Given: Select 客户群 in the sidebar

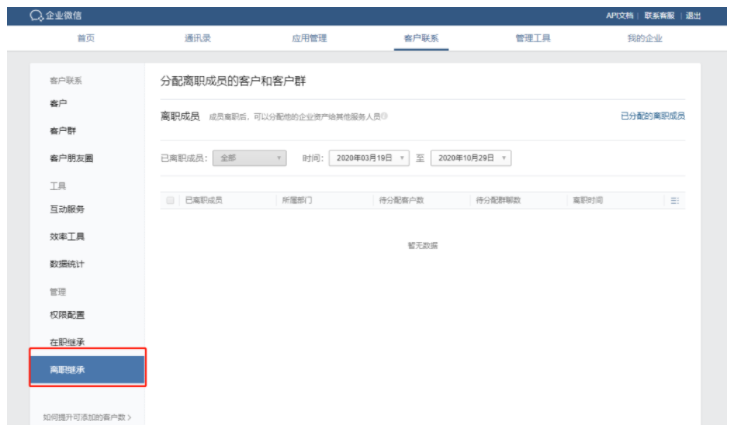Looking at the screenshot, I should tap(63, 131).
